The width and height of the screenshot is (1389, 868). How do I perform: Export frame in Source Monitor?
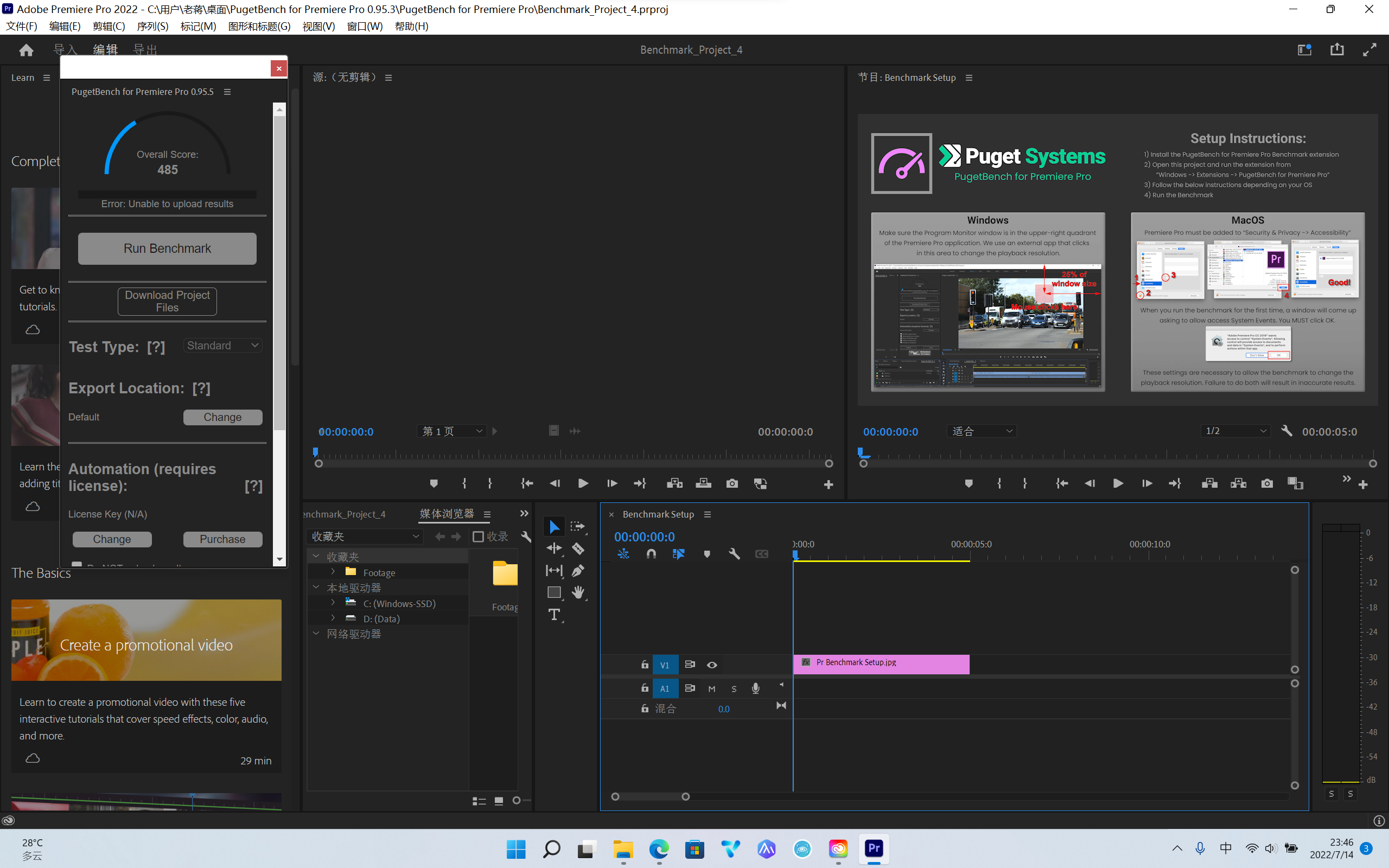pos(732,483)
